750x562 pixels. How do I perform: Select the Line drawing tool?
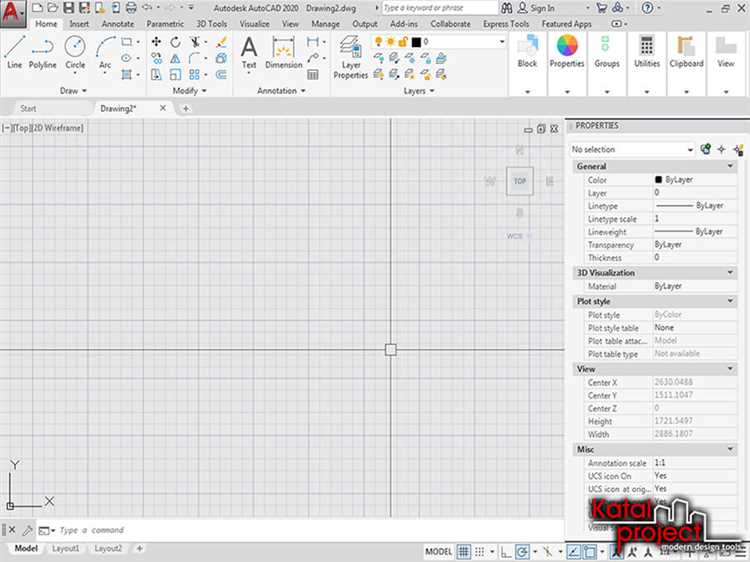[14, 51]
